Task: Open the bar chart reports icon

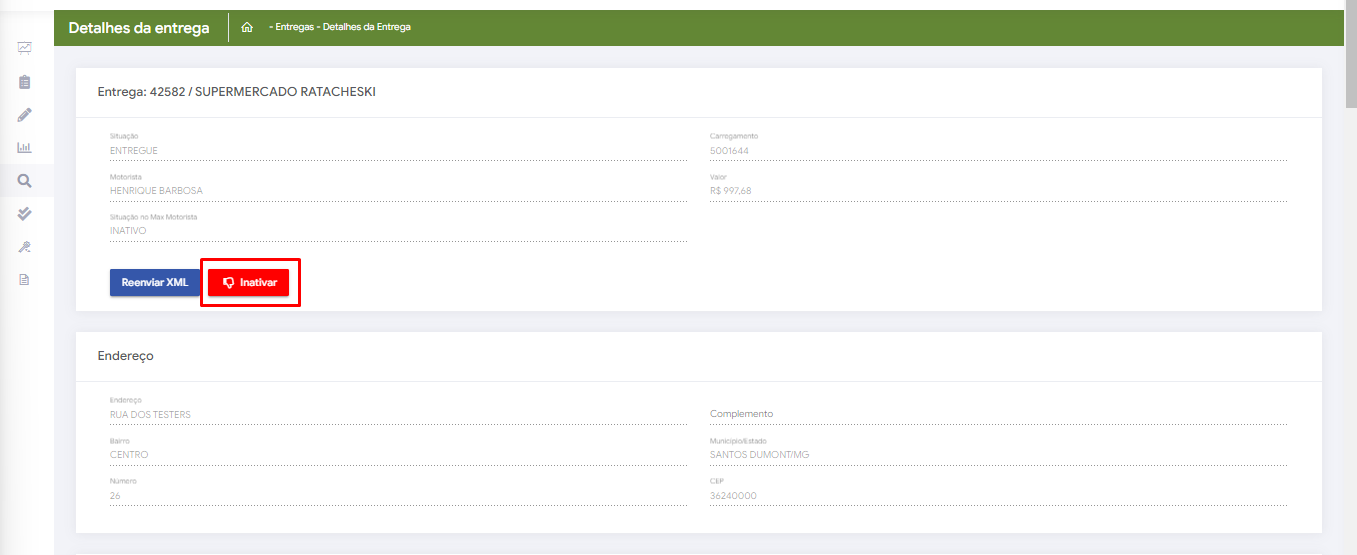Action: [x=25, y=147]
